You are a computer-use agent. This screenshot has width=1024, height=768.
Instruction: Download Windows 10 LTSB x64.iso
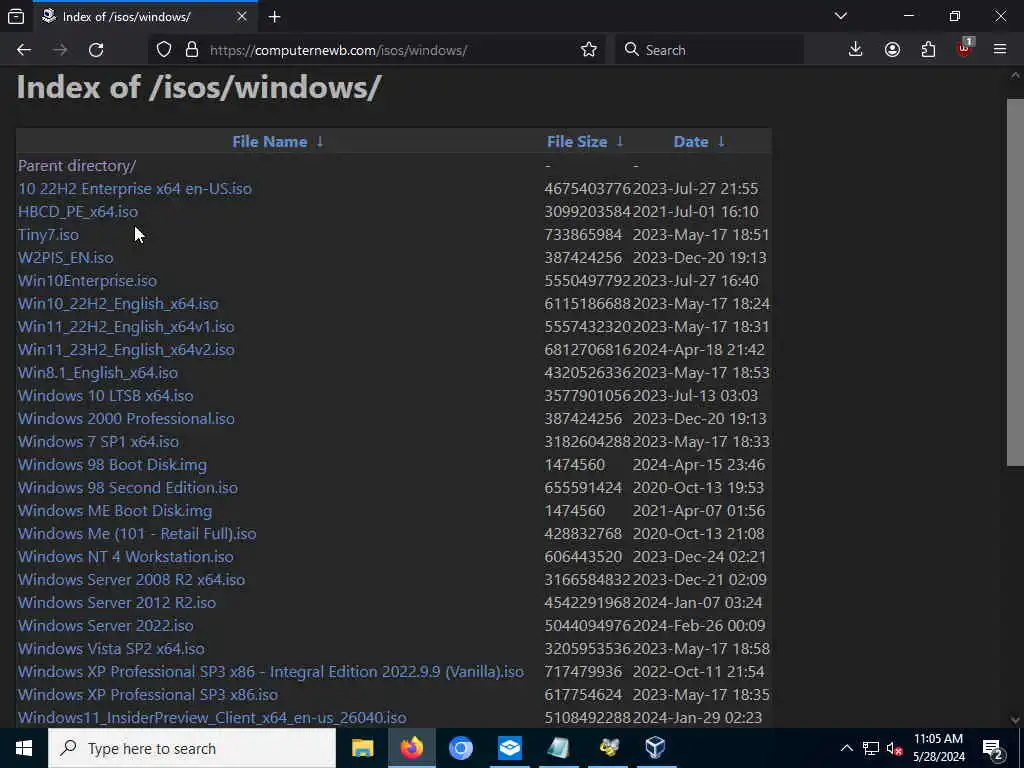tap(106, 396)
